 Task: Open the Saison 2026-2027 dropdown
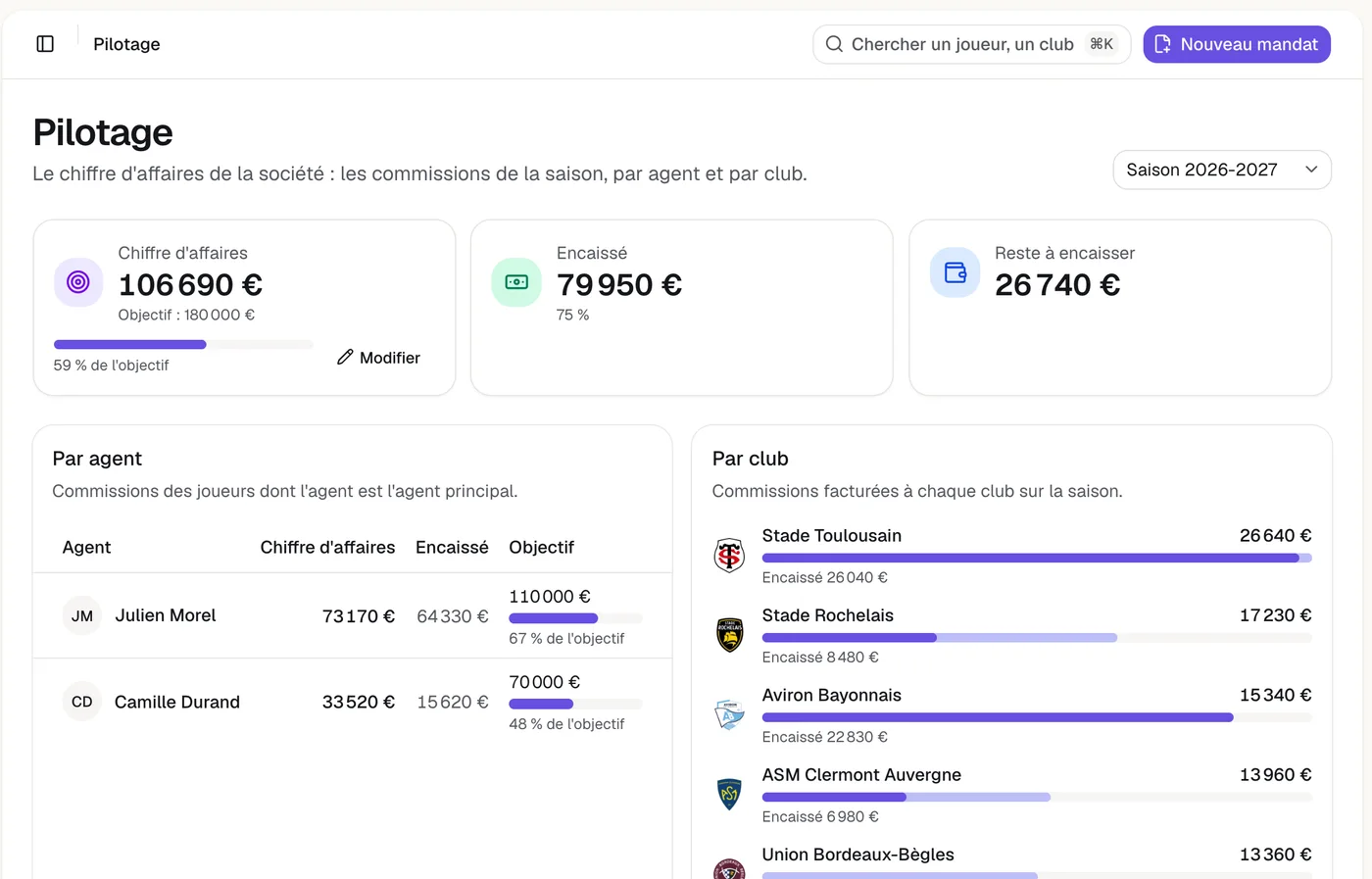(1222, 170)
